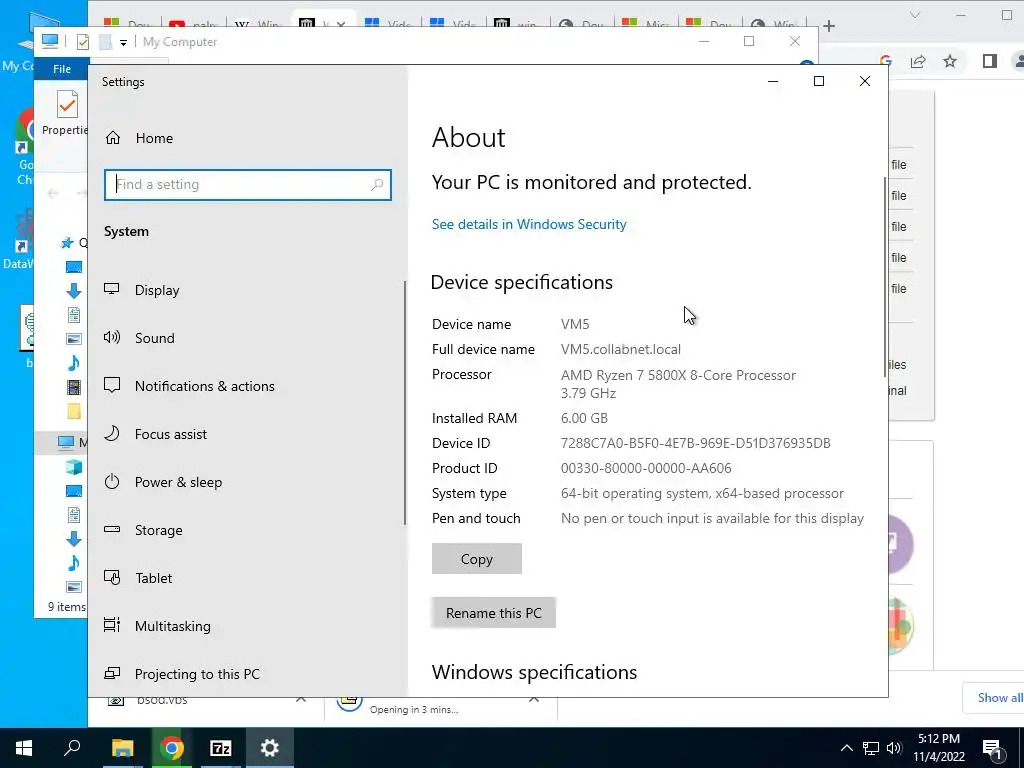This screenshot has width=1024, height=768.
Task: Click the Find a setting search box
Action: (x=248, y=185)
